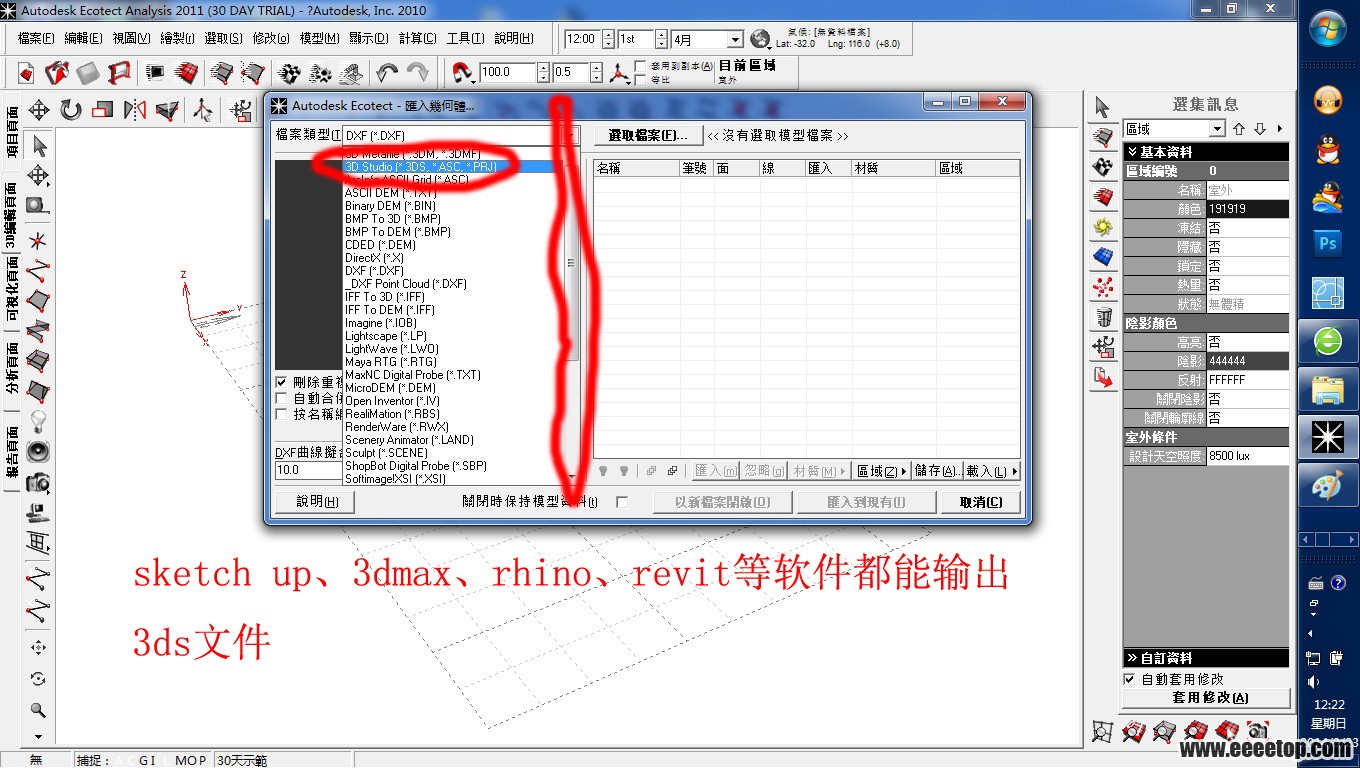Click the Photoshop icon on taskbar
Screen dimensions: 1360x768
tap(1328, 243)
